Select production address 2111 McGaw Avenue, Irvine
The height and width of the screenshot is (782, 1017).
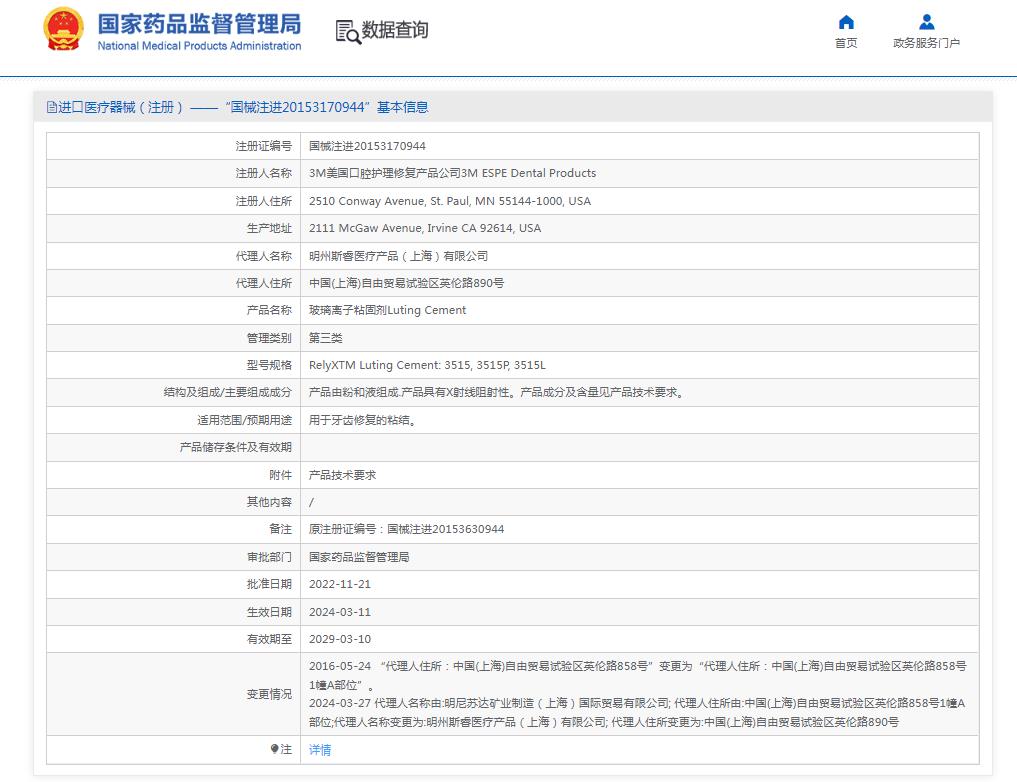click(425, 228)
